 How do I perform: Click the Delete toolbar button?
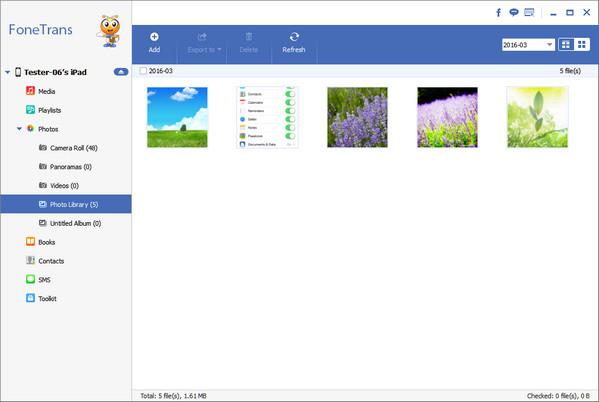pos(249,43)
